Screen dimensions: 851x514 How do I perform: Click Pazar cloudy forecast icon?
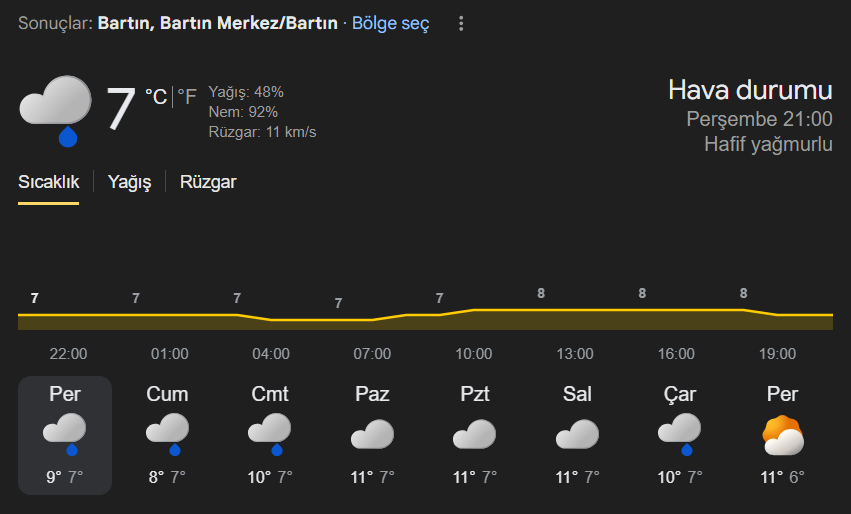pyautogui.click(x=372, y=435)
